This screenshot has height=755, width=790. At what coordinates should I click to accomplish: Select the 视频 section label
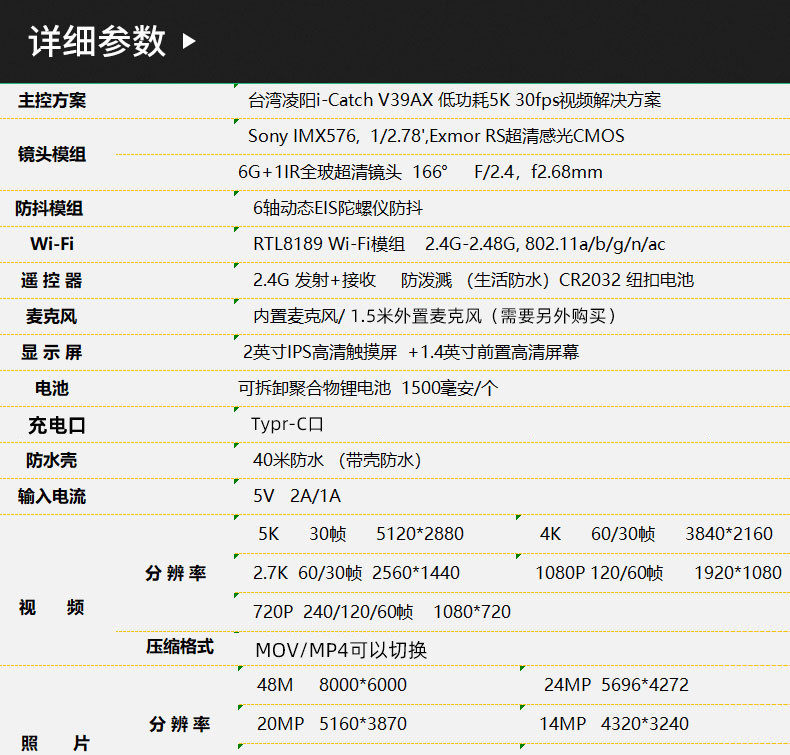point(51,607)
